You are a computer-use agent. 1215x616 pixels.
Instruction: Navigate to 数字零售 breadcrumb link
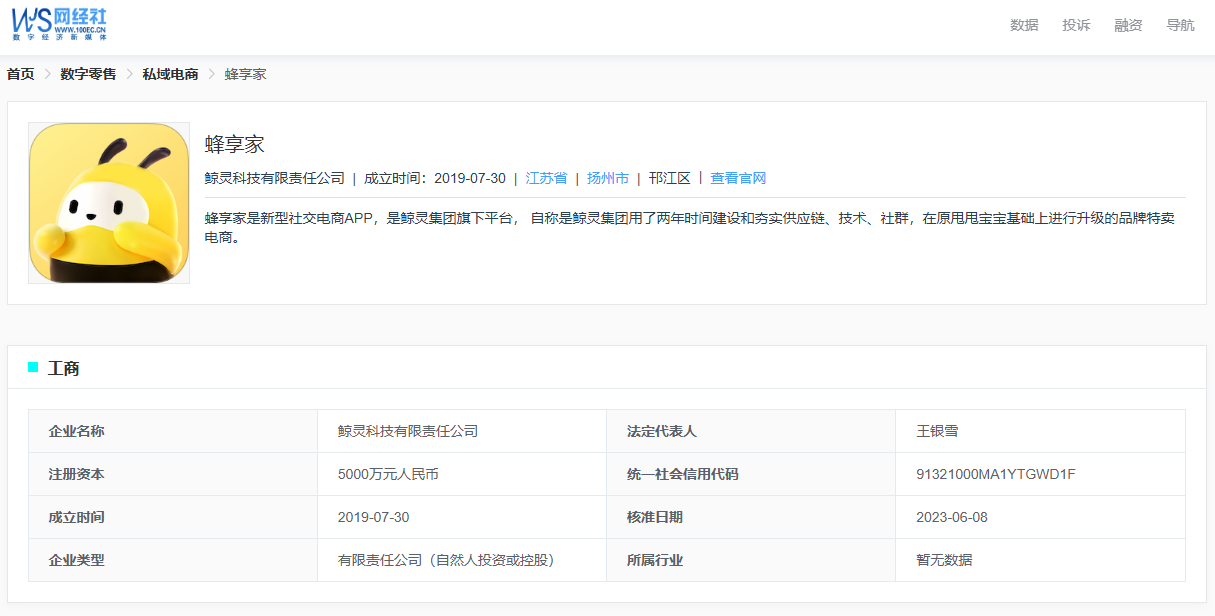[88, 74]
